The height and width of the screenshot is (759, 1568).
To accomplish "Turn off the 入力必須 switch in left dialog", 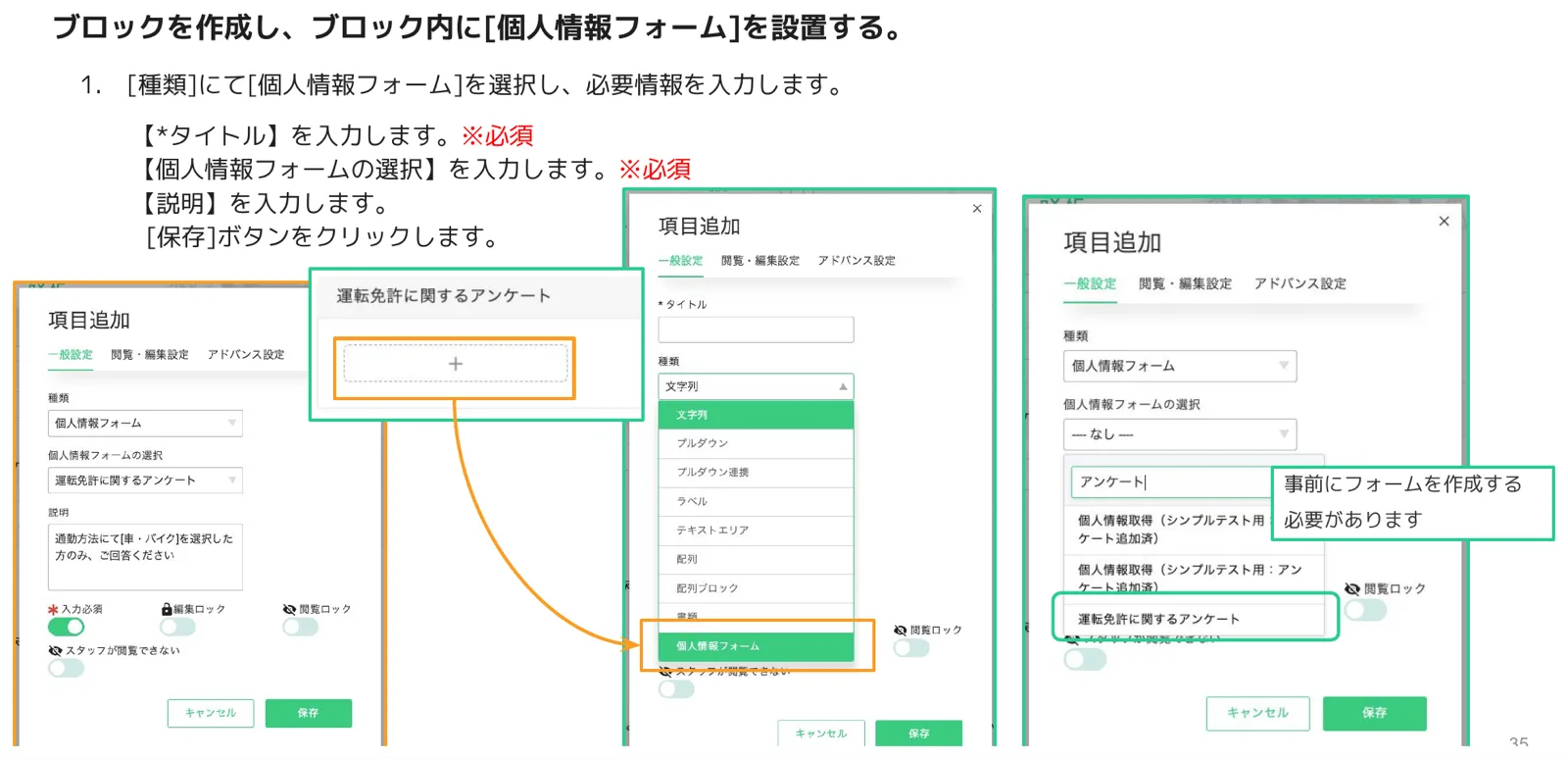I will [66, 627].
